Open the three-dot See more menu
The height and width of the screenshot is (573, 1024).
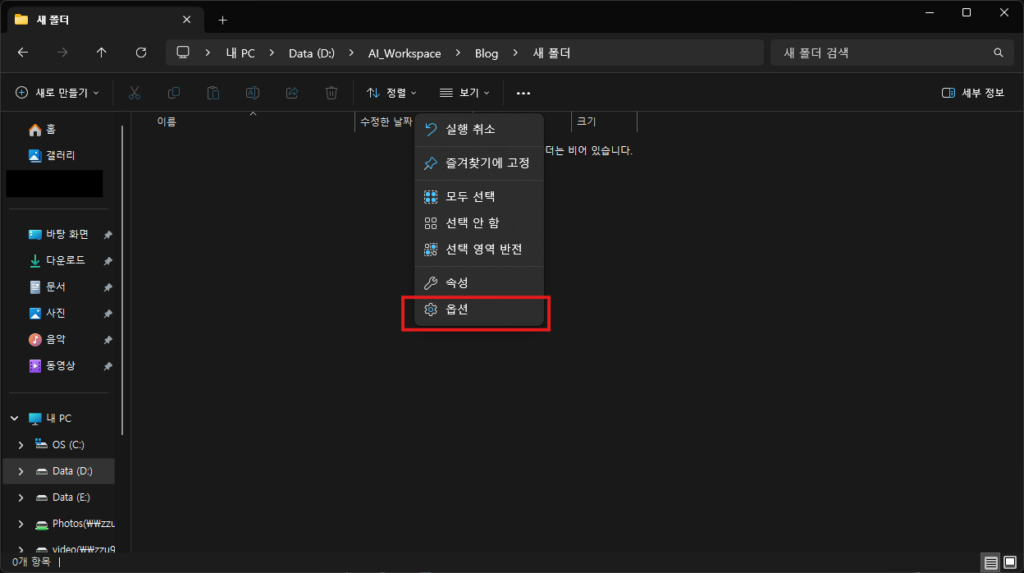click(x=523, y=93)
